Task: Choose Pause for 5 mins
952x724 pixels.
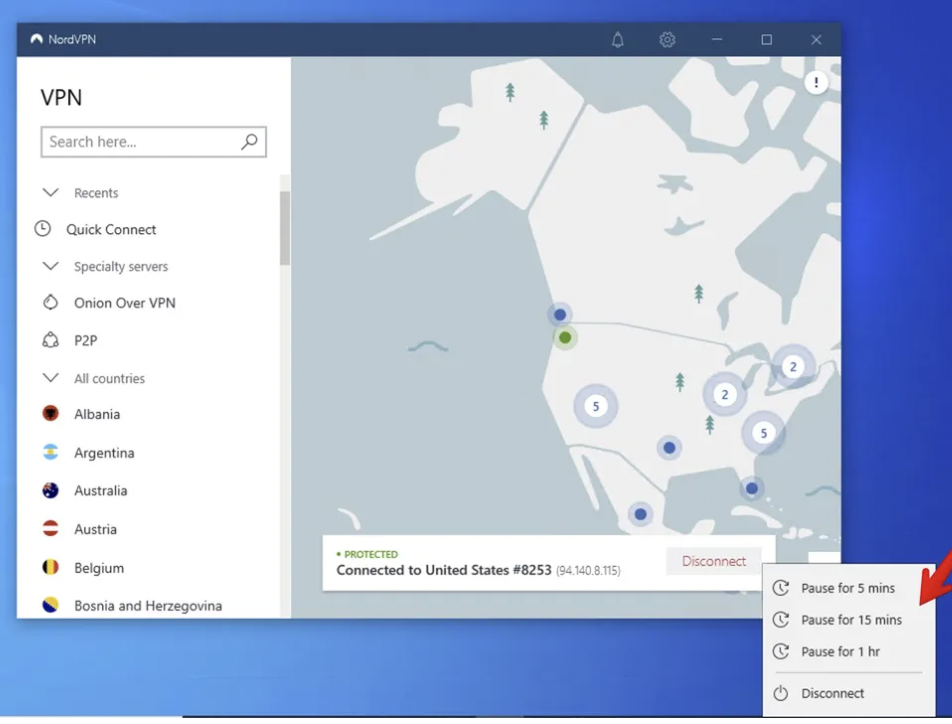Action: click(x=847, y=588)
